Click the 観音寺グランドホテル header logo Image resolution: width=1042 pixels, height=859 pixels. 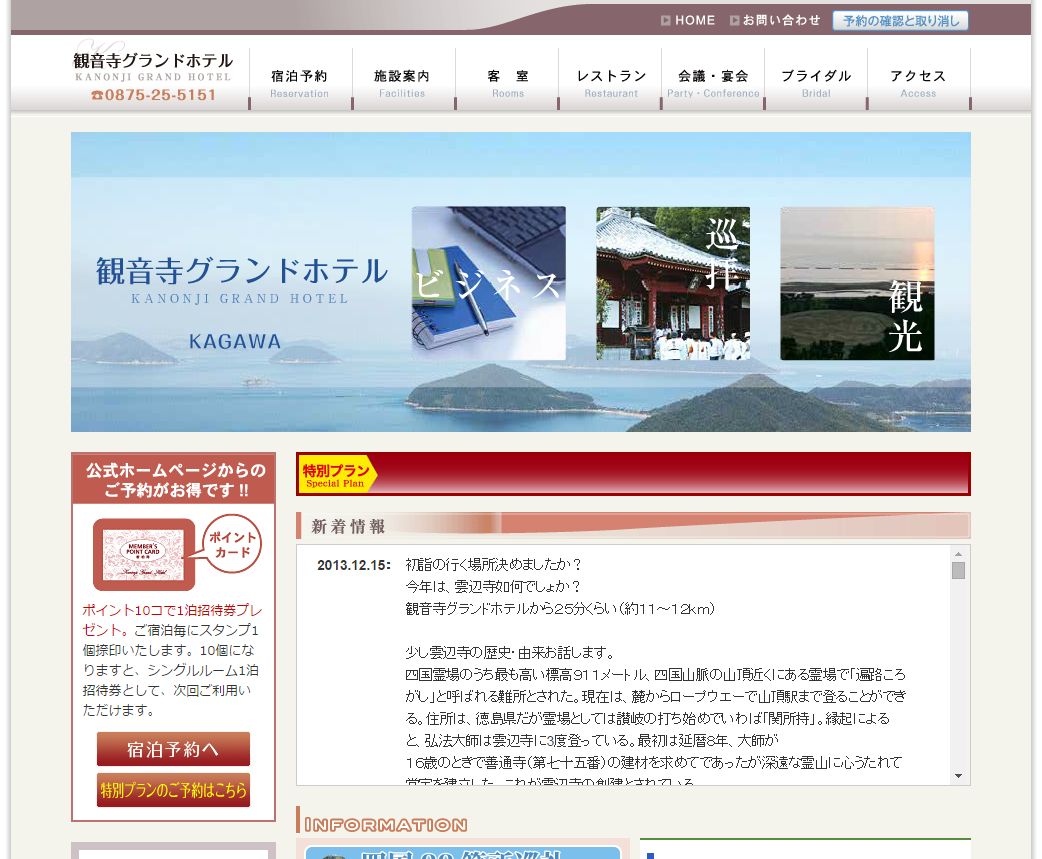pyautogui.click(x=153, y=66)
